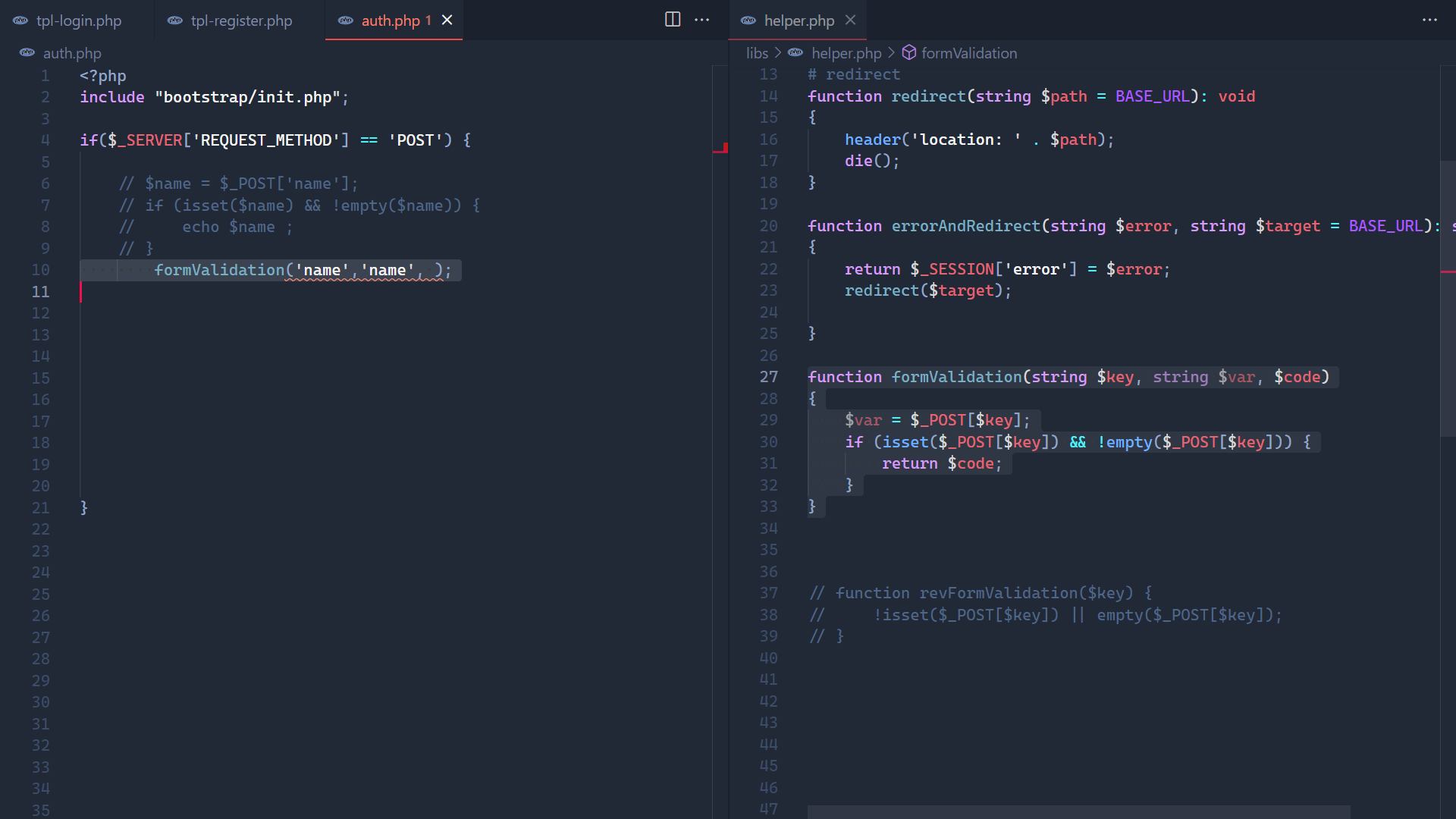
Task: Click helper.php breadcrumb in right editor
Action: pos(846,53)
